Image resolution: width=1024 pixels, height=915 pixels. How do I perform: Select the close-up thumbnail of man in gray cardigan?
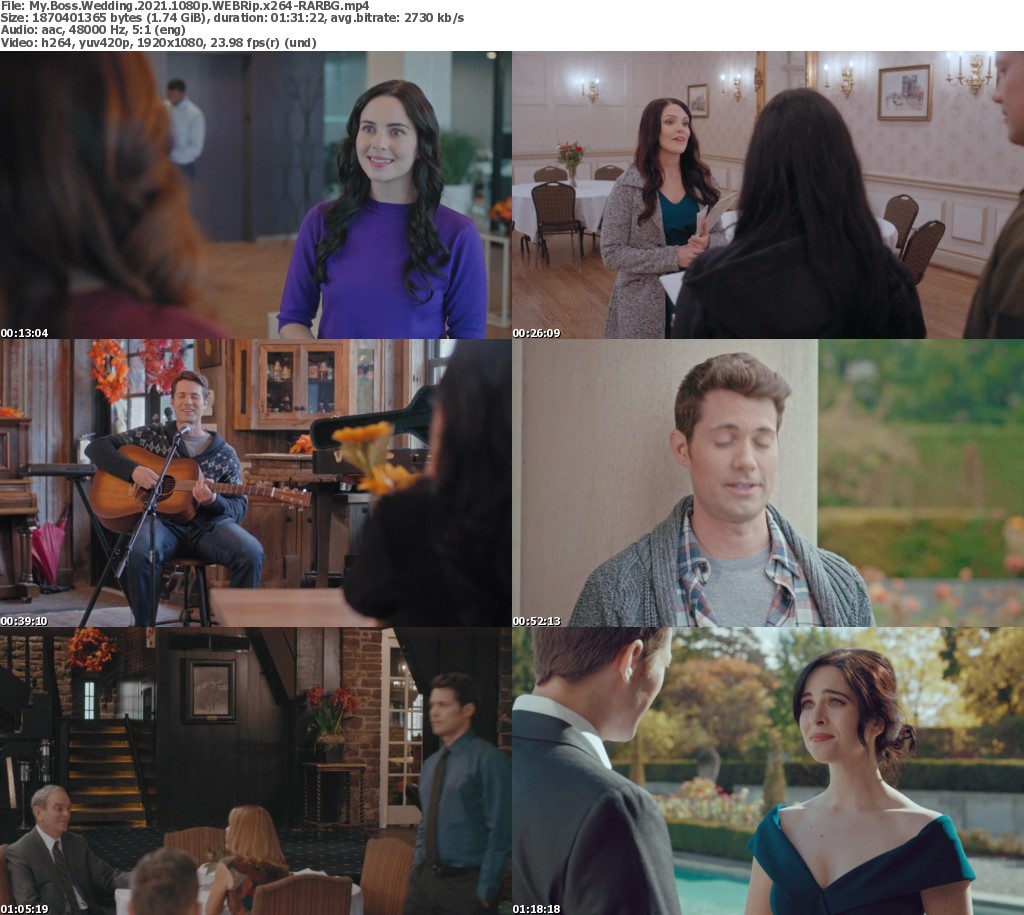coord(767,483)
